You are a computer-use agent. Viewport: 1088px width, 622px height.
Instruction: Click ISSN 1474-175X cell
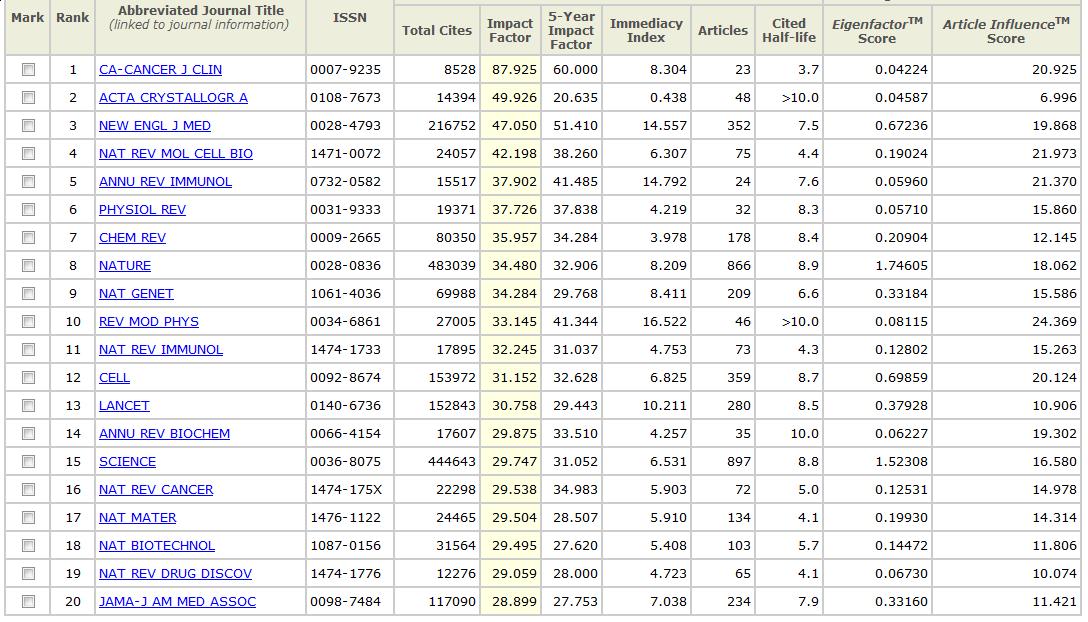(x=346, y=489)
